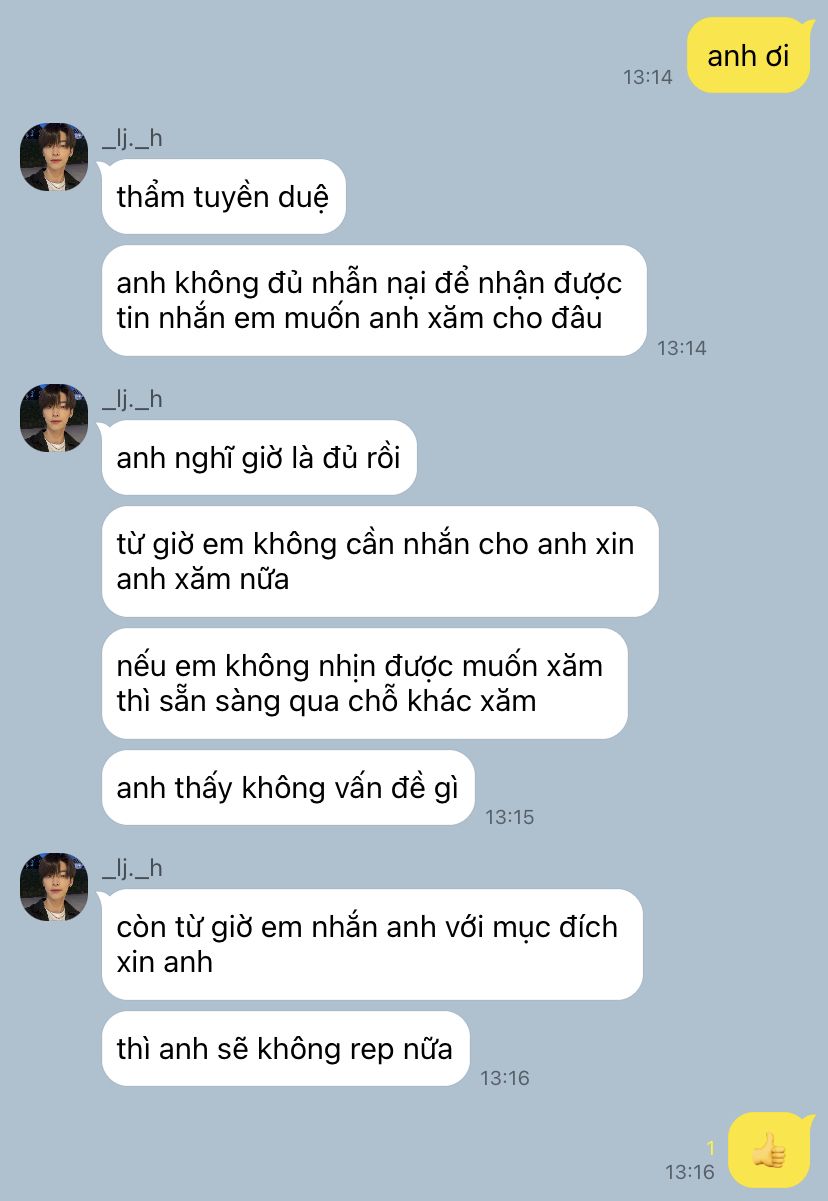Open third _lj._h profile avatar
This screenshot has width=828, height=1201.
54,887
